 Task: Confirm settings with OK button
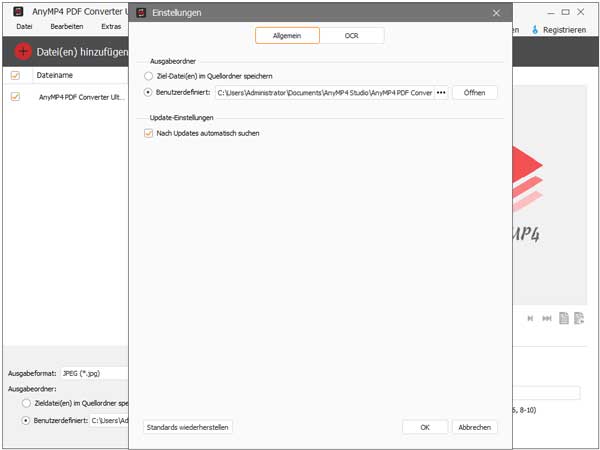pyautogui.click(x=425, y=427)
